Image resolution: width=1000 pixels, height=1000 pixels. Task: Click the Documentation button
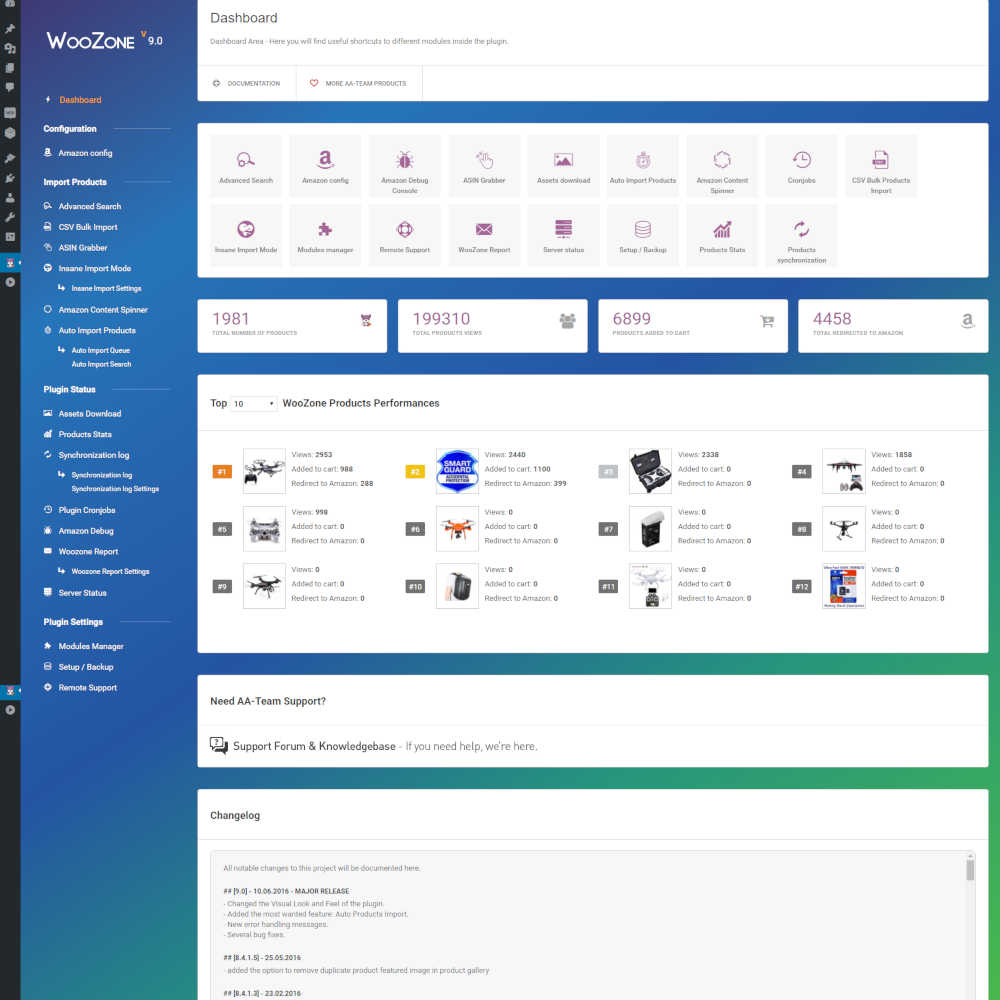tap(247, 83)
